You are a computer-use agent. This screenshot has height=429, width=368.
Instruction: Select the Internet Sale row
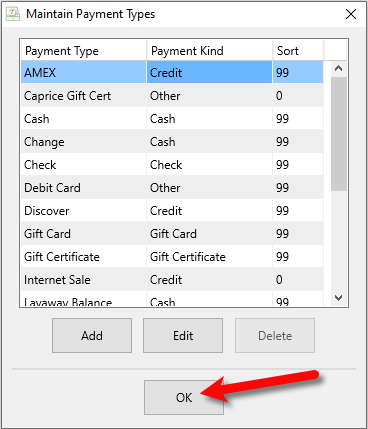[x=172, y=280]
